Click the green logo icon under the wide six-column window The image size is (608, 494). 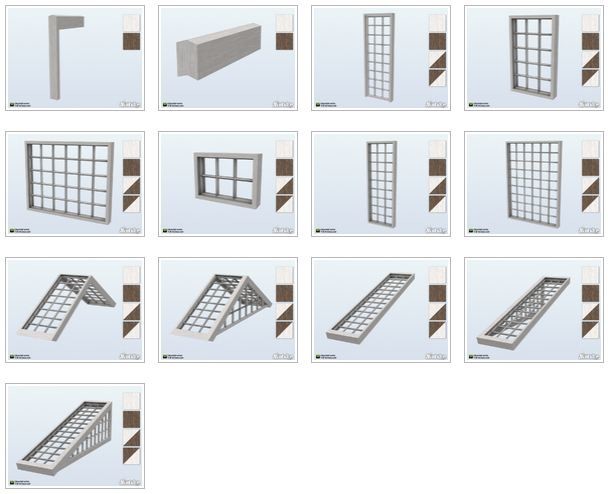(x=12, y=230)
